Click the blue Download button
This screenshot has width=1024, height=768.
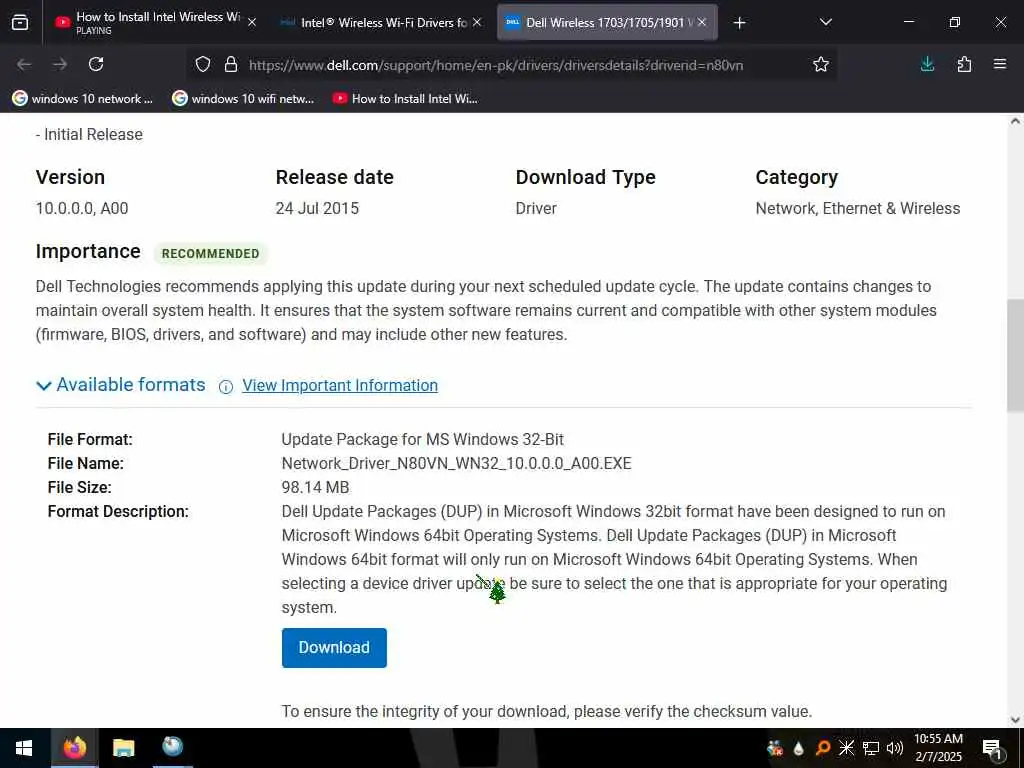[x=334, y=647]
